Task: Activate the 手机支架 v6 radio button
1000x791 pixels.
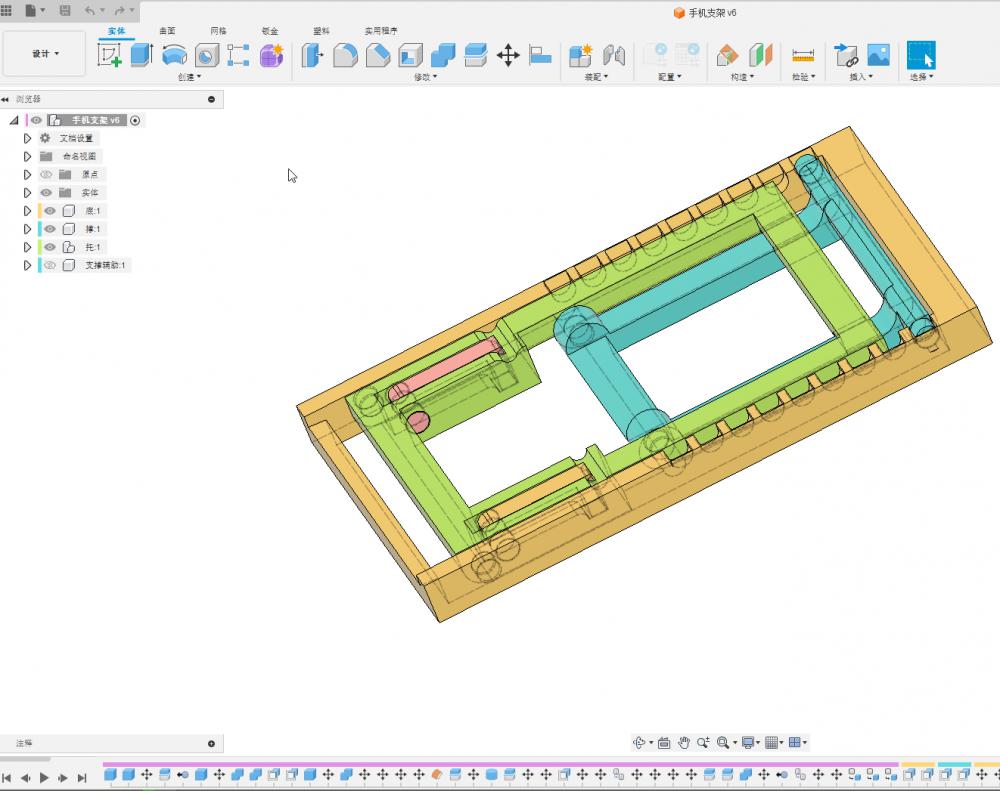Action: point(135,120)
